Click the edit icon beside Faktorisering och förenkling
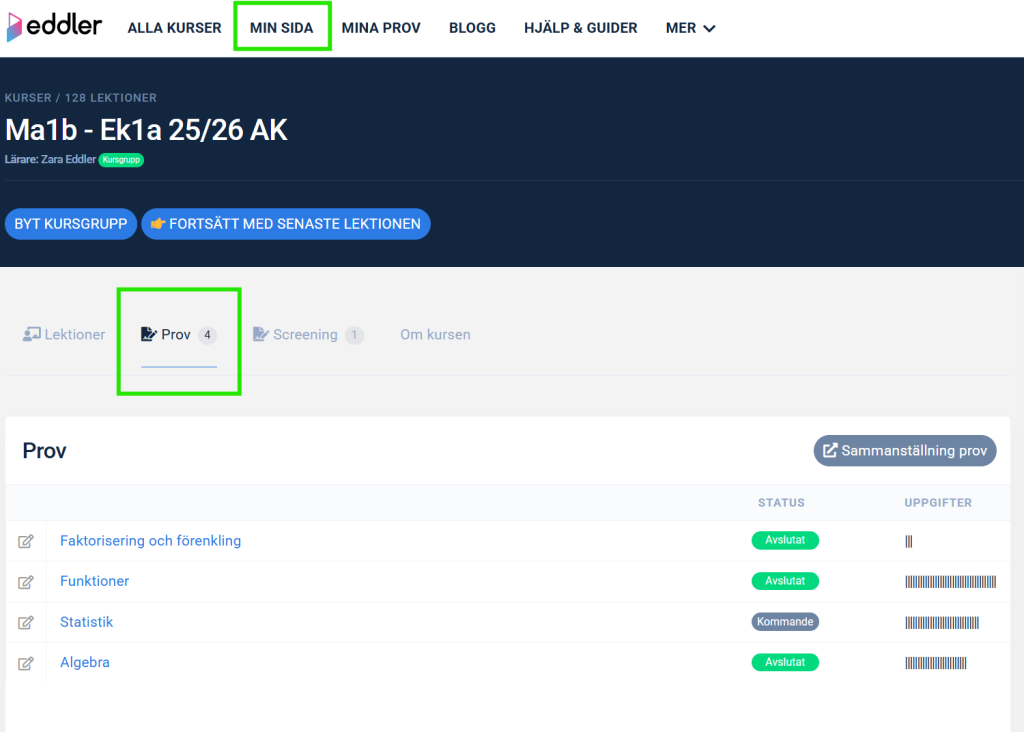1024x732 pixels. (x=26, y=541)
